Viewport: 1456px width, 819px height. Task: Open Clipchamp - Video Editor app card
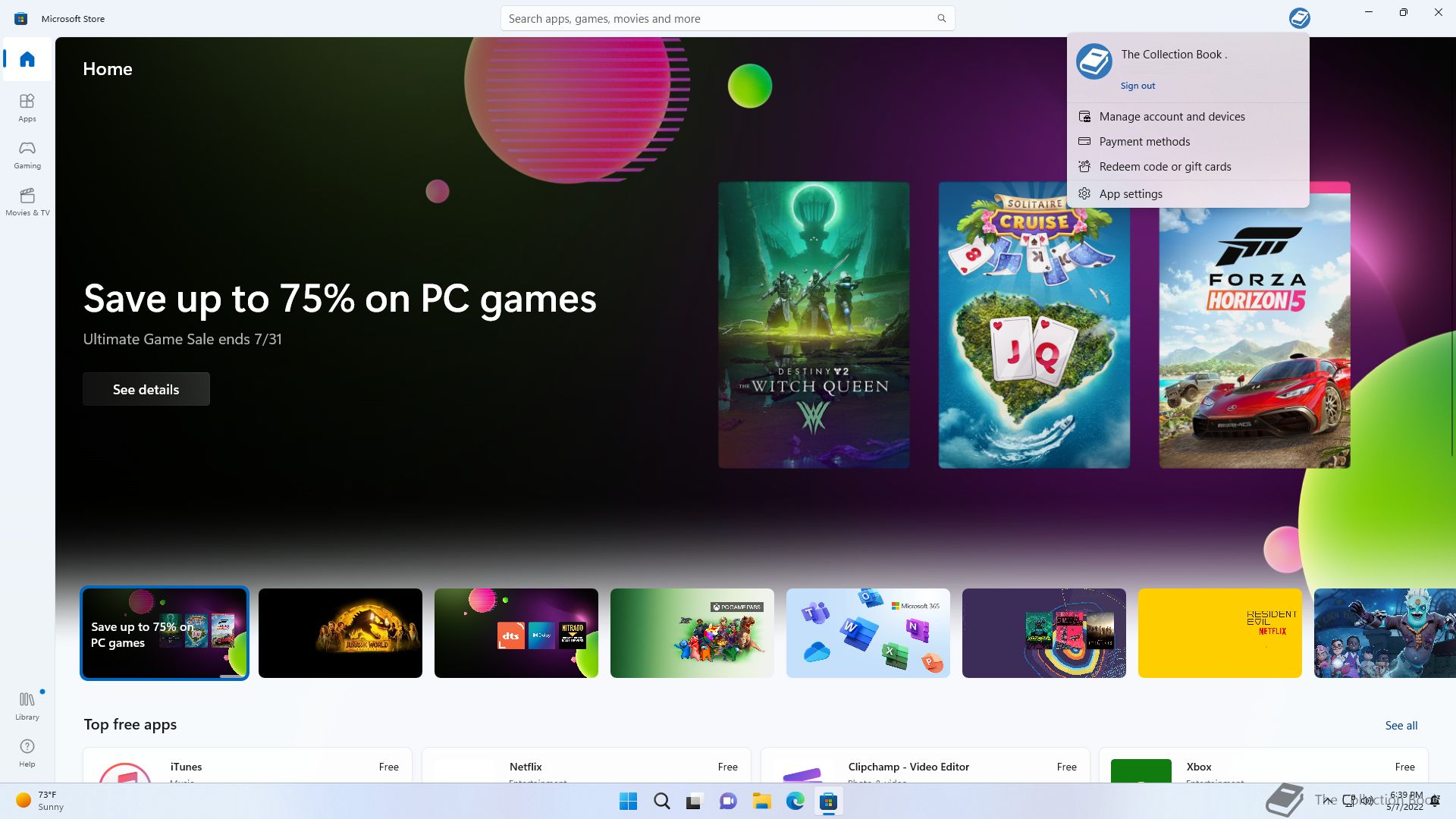pyautogui.click(x=925, y=765)
